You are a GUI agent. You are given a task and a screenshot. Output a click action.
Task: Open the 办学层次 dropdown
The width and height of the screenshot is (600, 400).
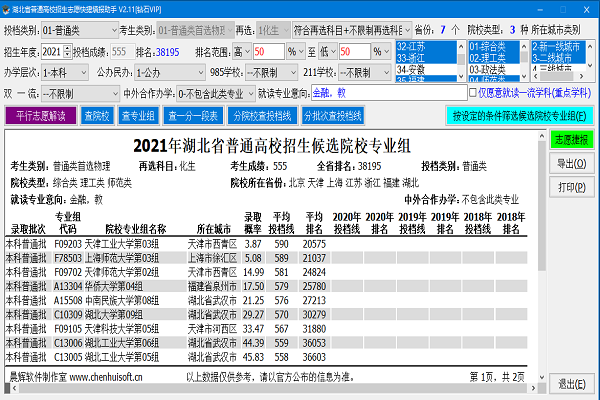tap(65, 73)
